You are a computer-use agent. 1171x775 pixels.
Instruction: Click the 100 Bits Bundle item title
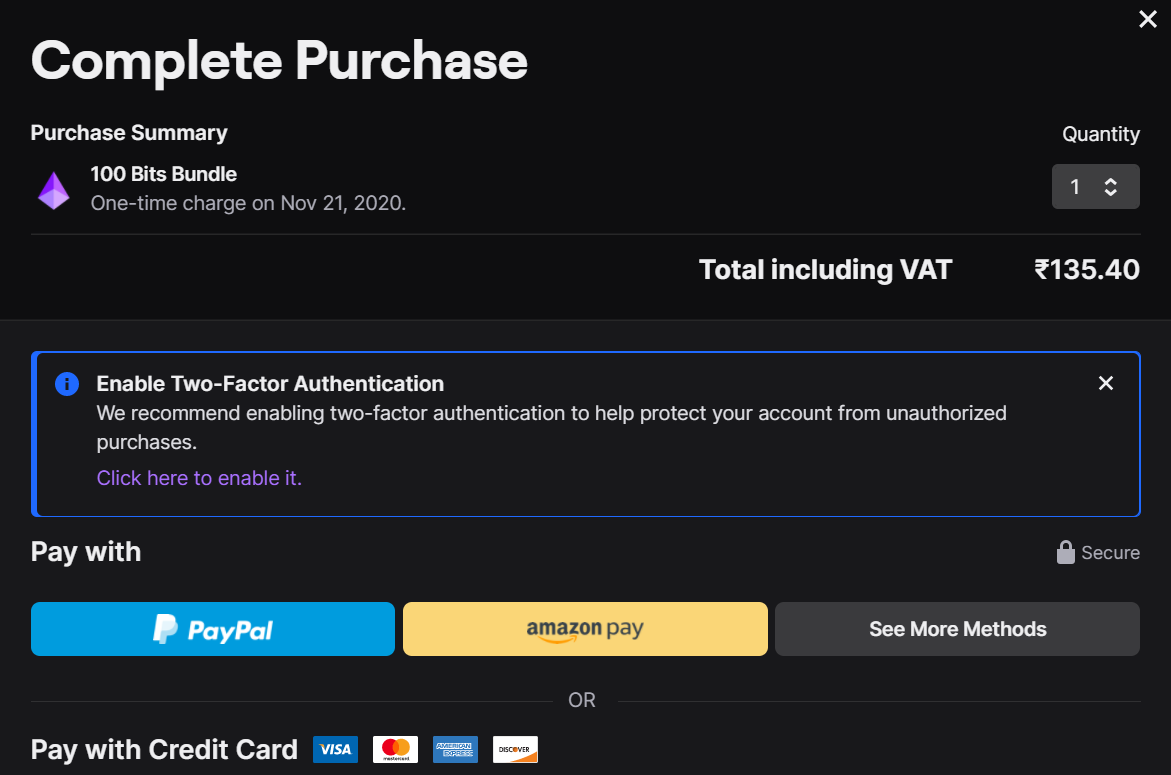coord(163,174)
